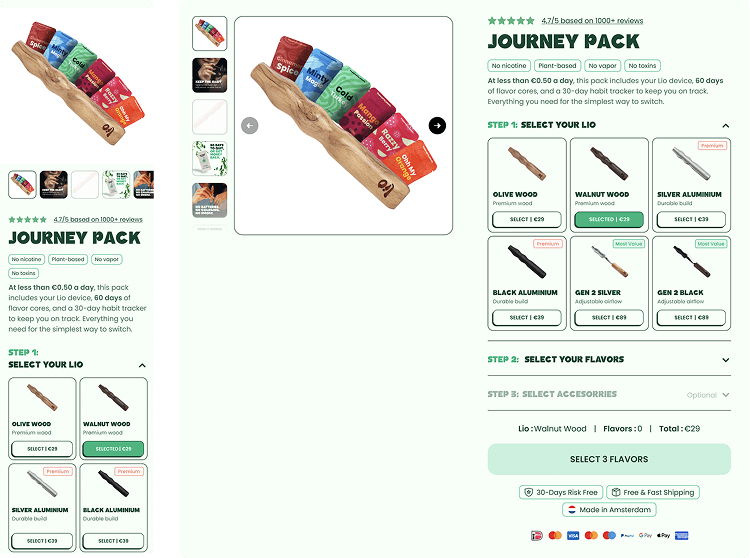Open the reviews link beside star rating

pos(592,21)
